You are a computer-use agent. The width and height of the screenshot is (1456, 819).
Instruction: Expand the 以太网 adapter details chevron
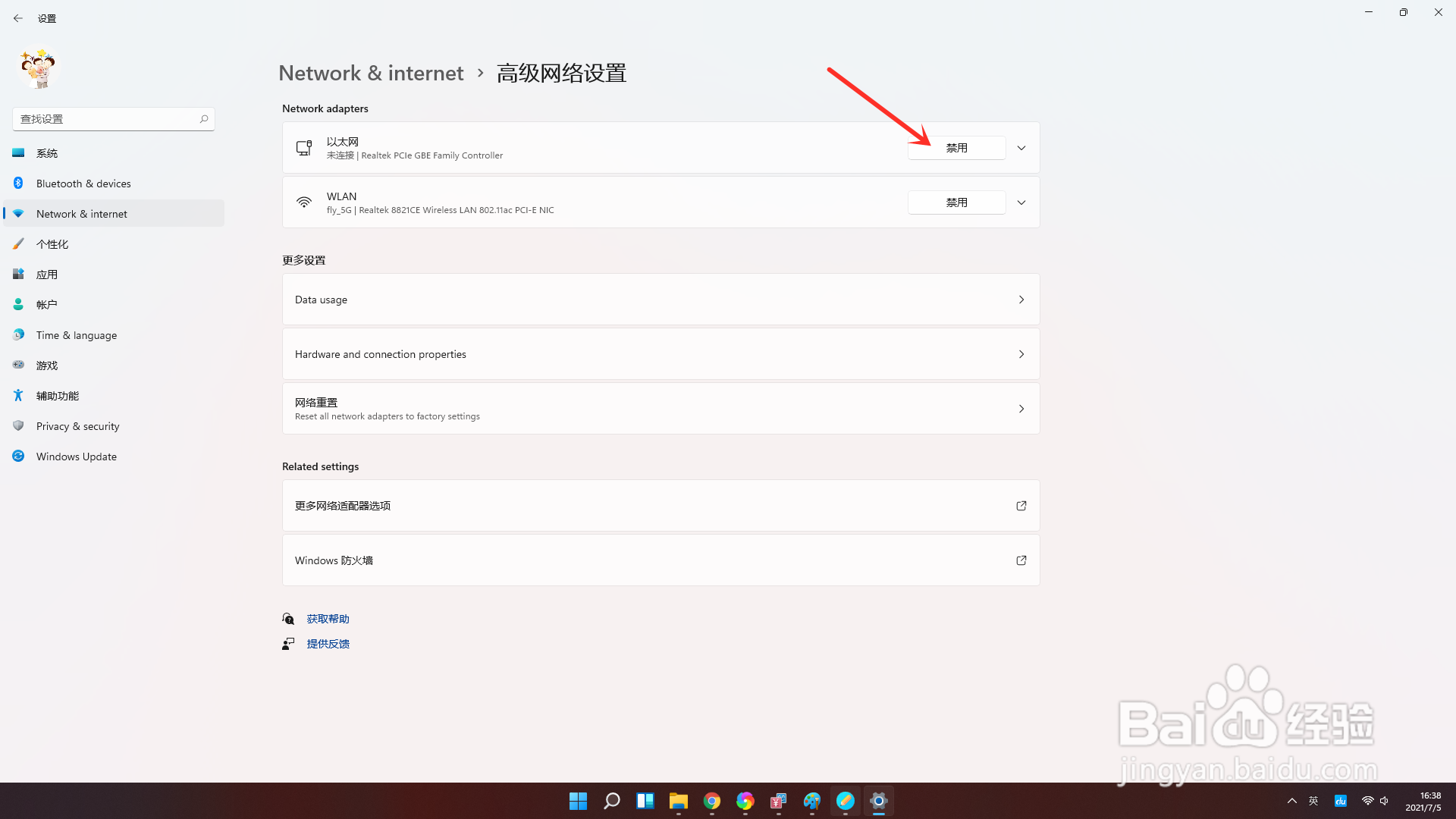point(1021,148)
